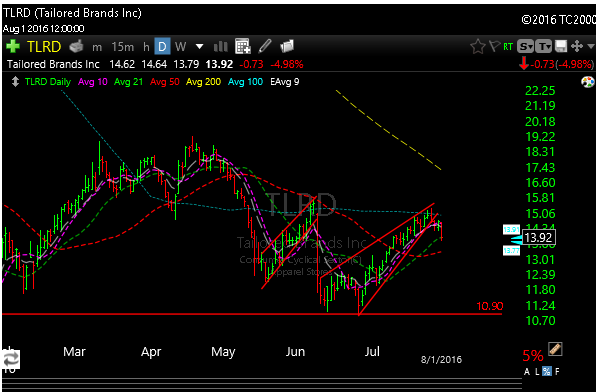Click the add-indicator calendar grid icon
The image size is (596, 392).
pos(243,46)
